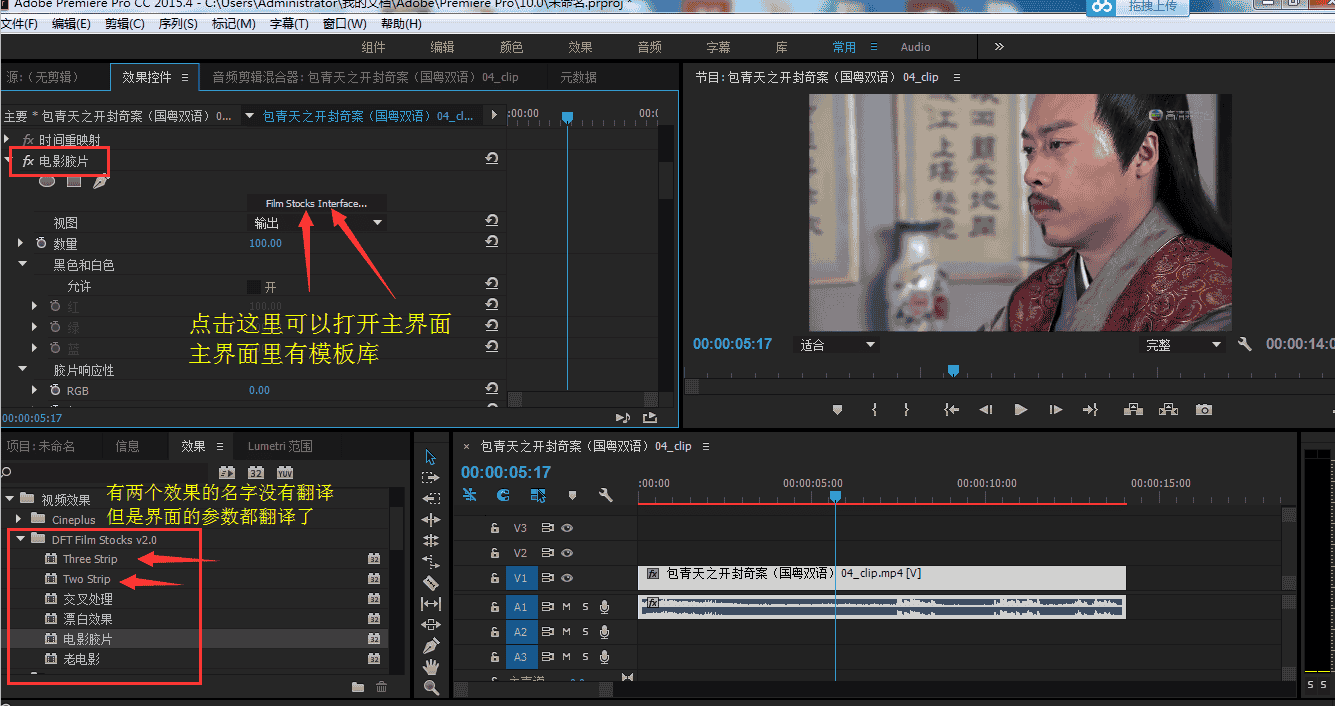Open timeline settings via the wrench icon

click(606, 496)
